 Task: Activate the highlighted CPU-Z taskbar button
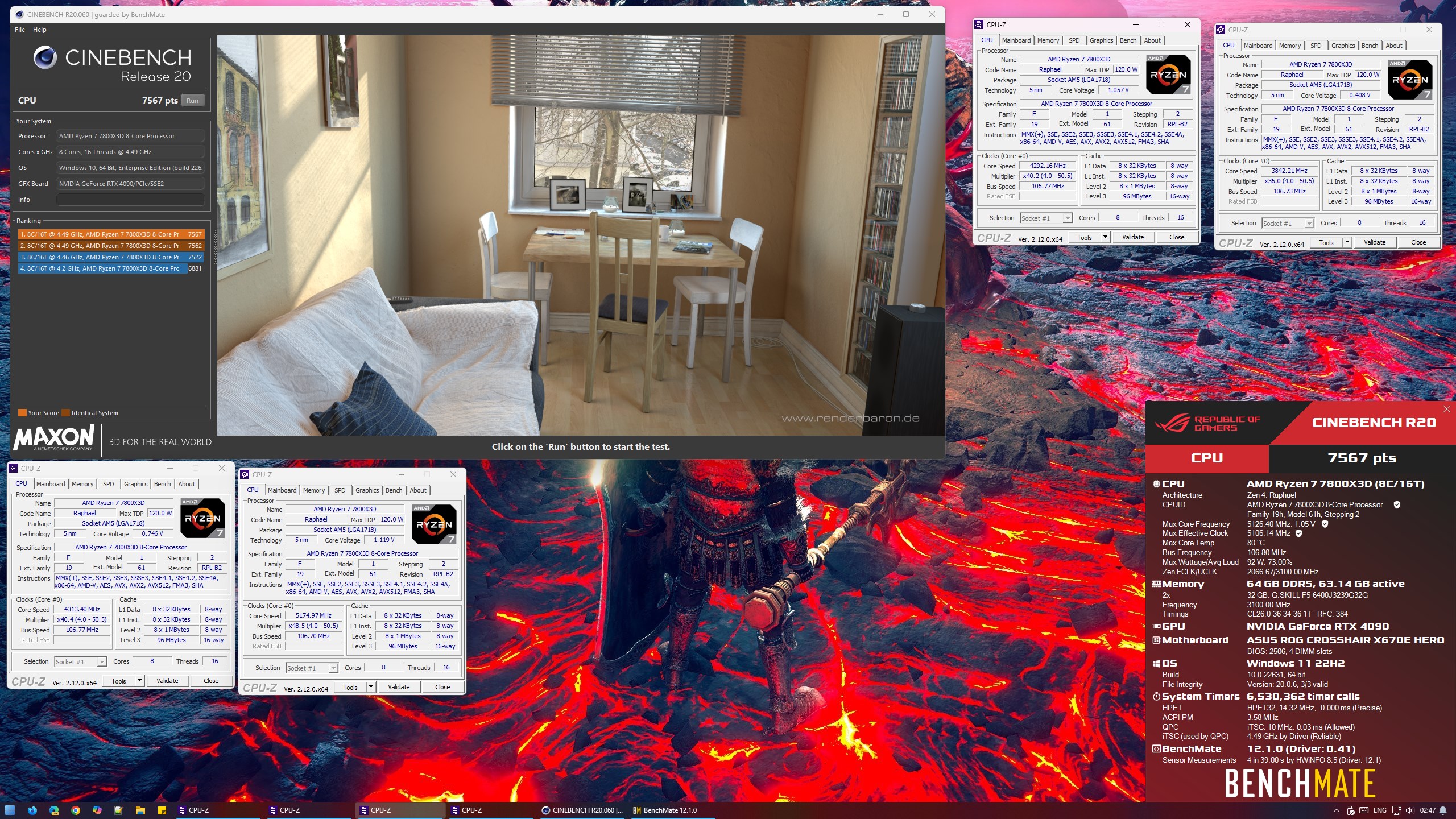tap(402, 810)
